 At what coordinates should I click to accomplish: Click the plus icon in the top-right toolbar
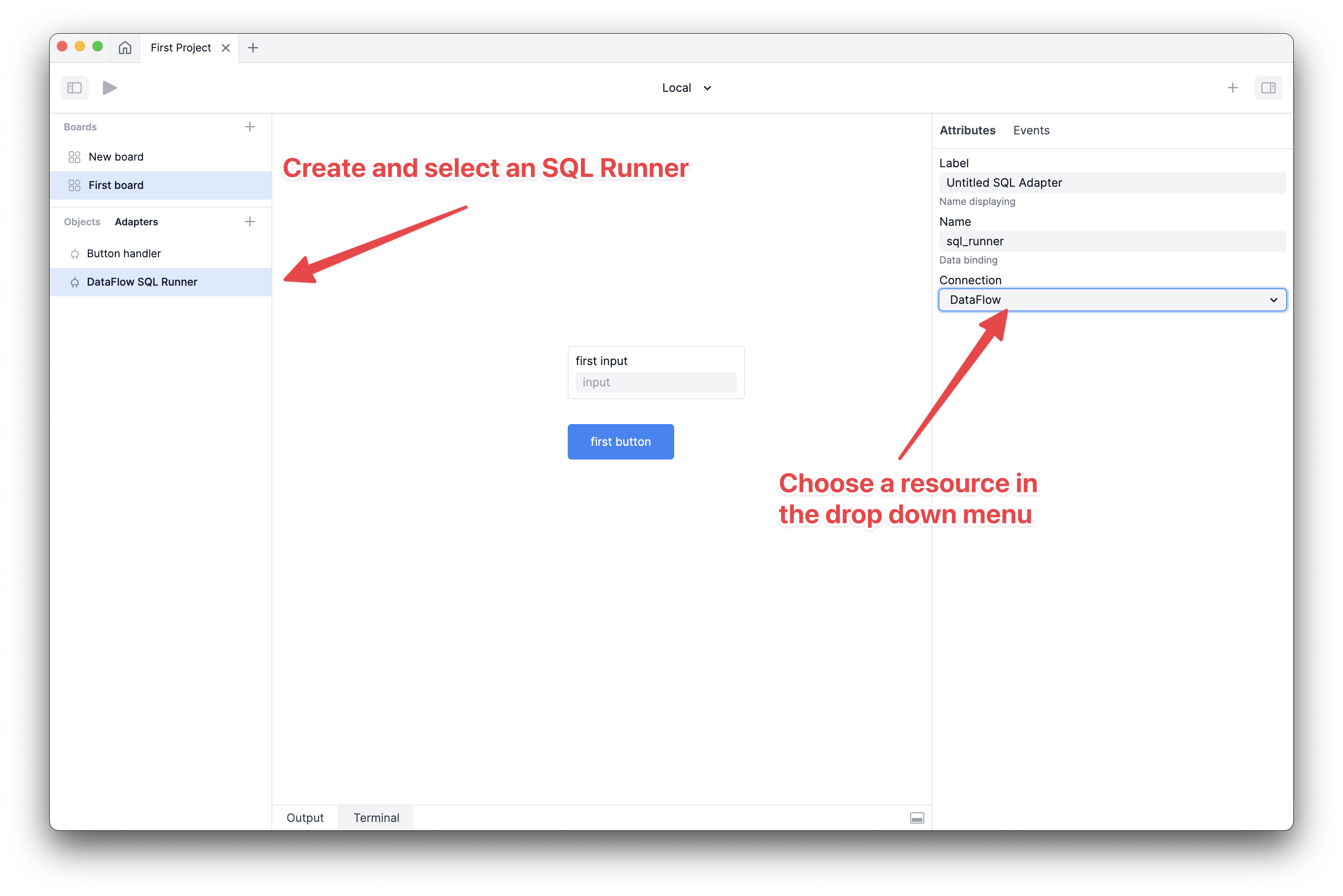point(1232,87)
